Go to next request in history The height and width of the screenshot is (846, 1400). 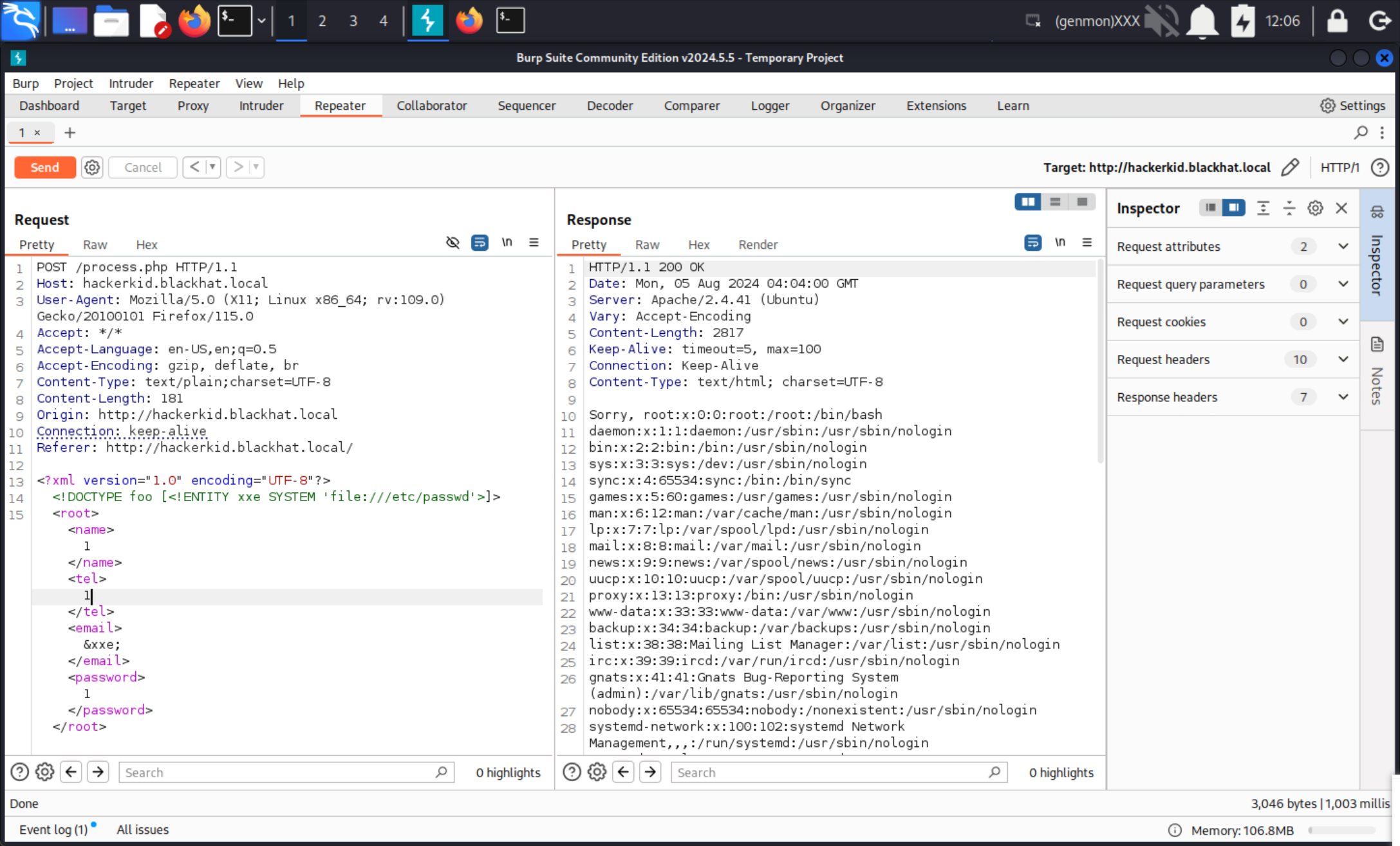238,167
